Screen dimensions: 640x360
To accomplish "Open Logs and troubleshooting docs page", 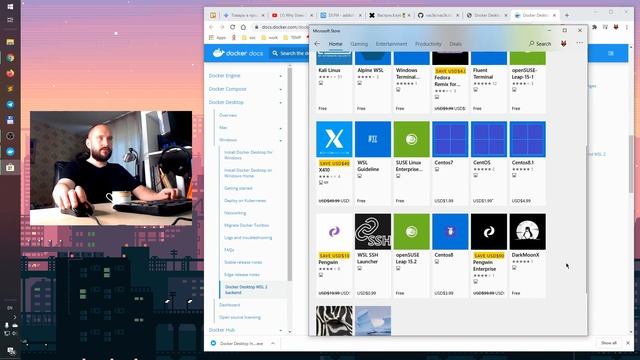I will point(248,238).
